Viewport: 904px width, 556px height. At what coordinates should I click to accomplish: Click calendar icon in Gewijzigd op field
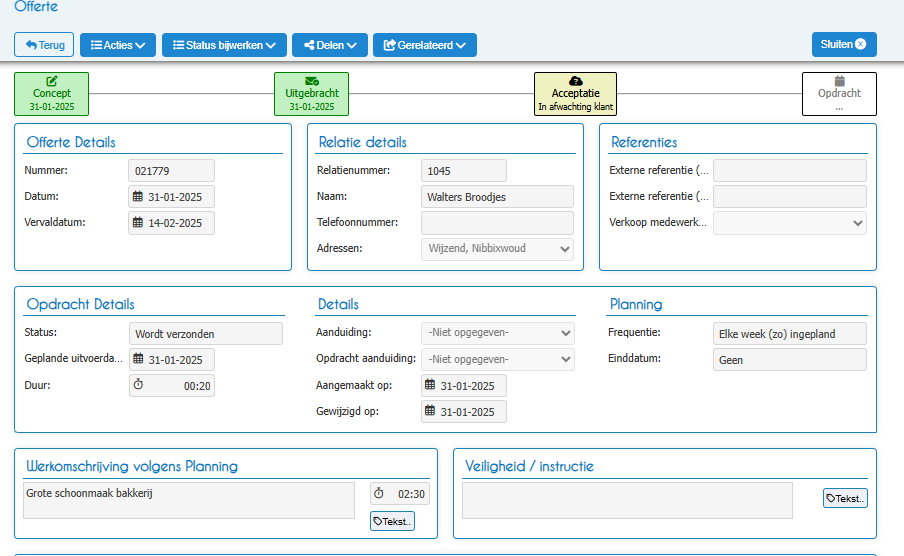pos(430,411)
